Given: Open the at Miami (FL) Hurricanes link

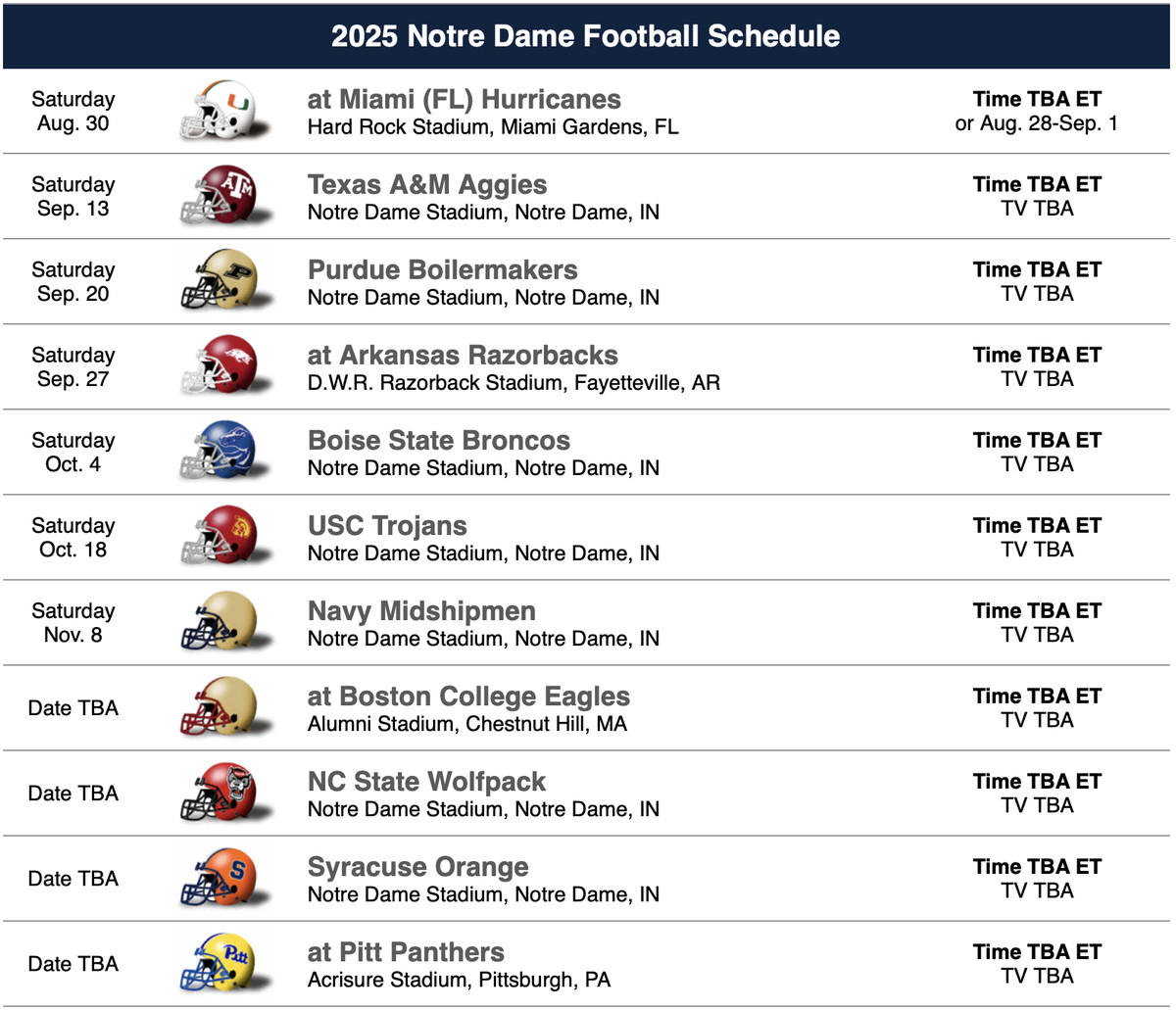Looking at the screenshot, I should click(x=464, y=99).
